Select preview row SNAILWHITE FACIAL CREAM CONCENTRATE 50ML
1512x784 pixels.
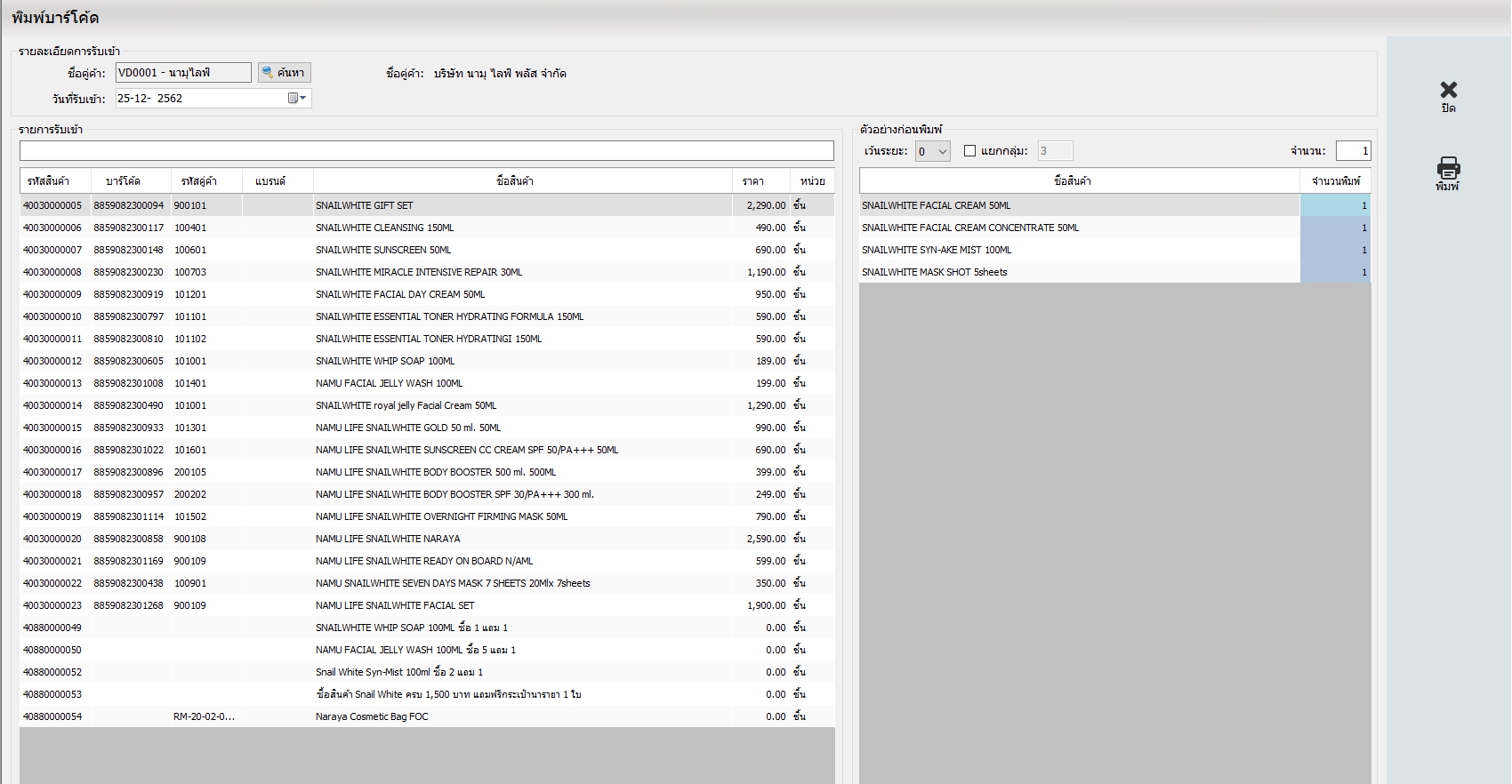[x=1115, y=228]
